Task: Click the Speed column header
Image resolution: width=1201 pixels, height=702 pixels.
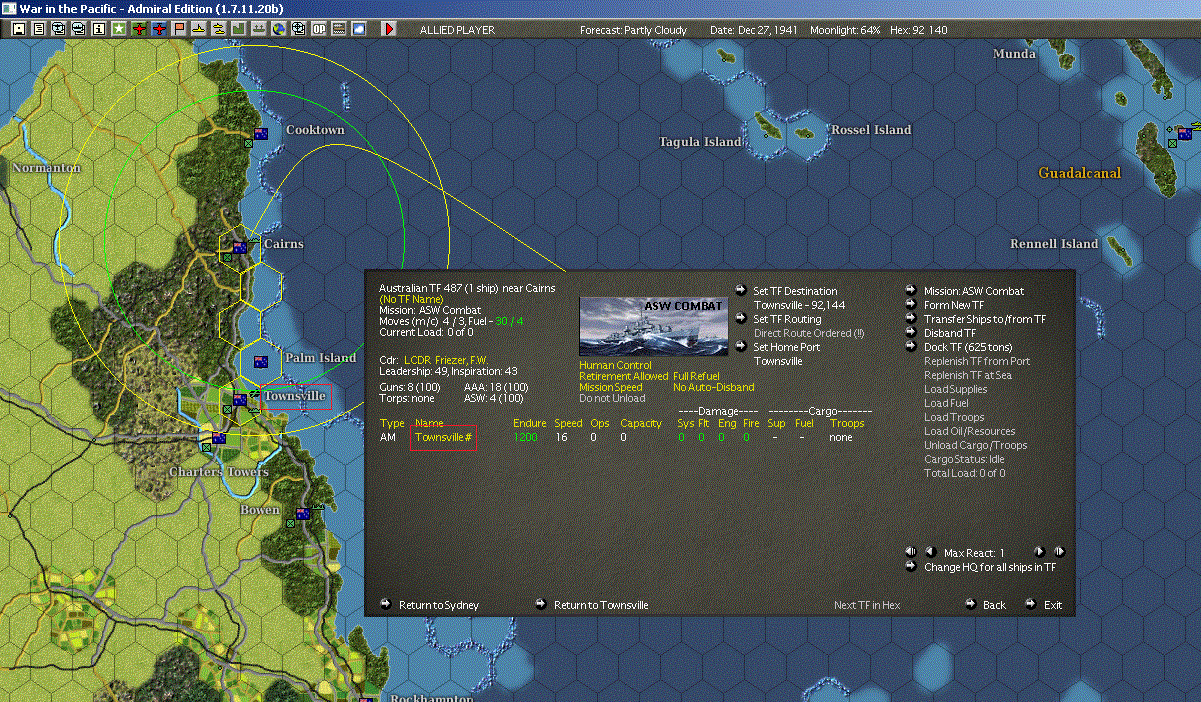Action: coord(568,423)
